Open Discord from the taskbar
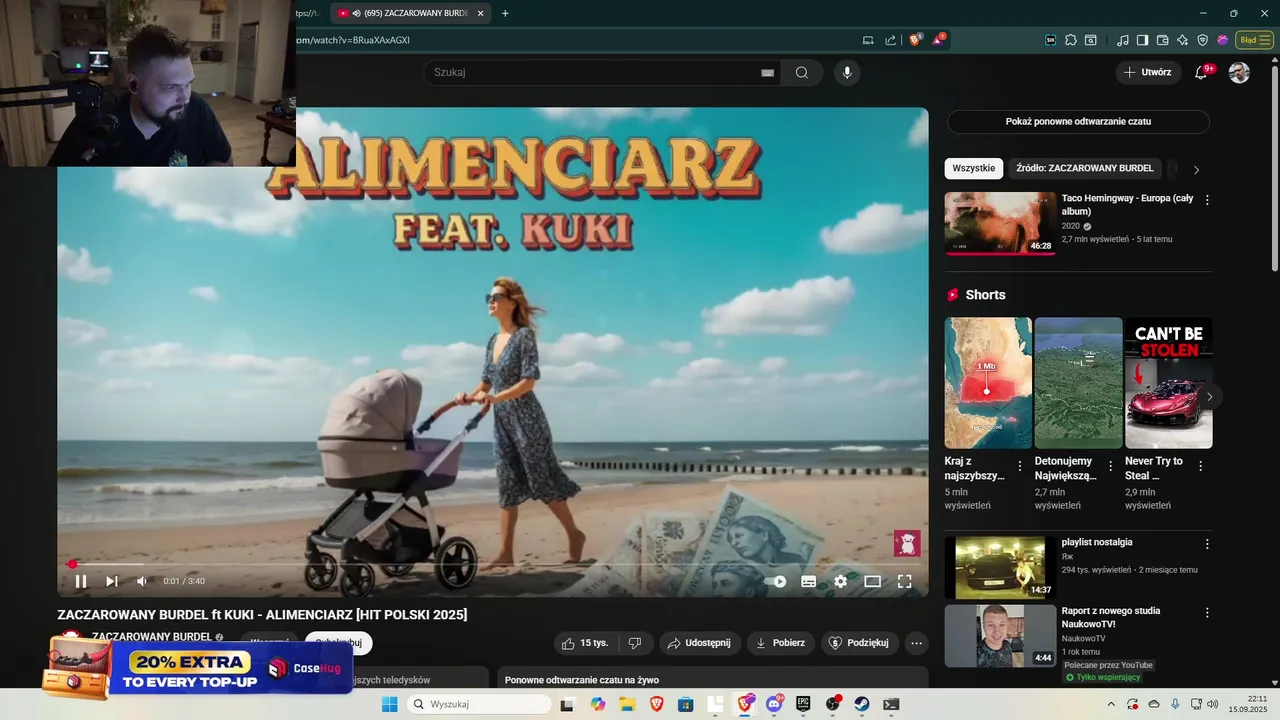 774,704
